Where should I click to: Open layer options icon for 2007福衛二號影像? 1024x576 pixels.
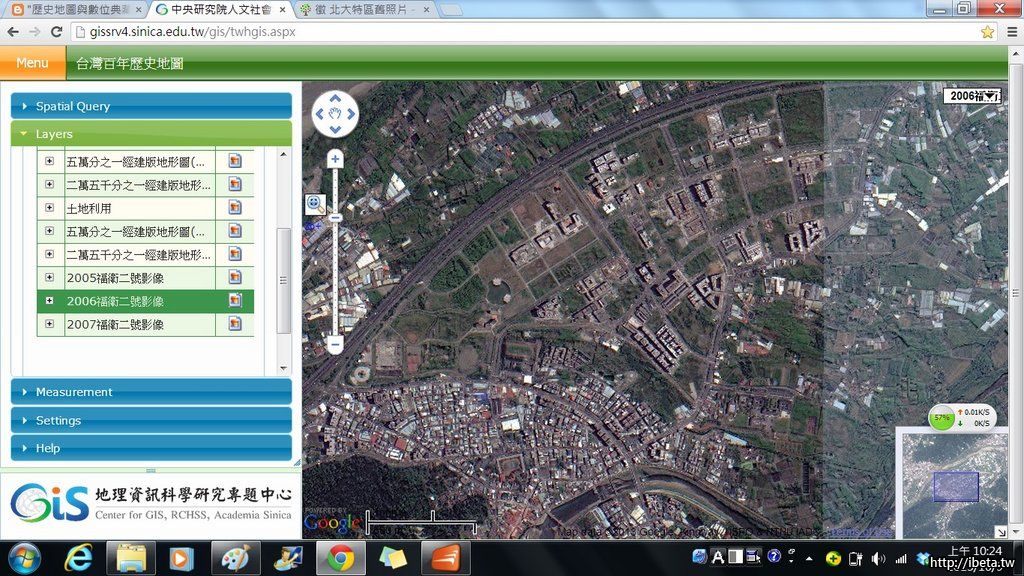[235, 324]
